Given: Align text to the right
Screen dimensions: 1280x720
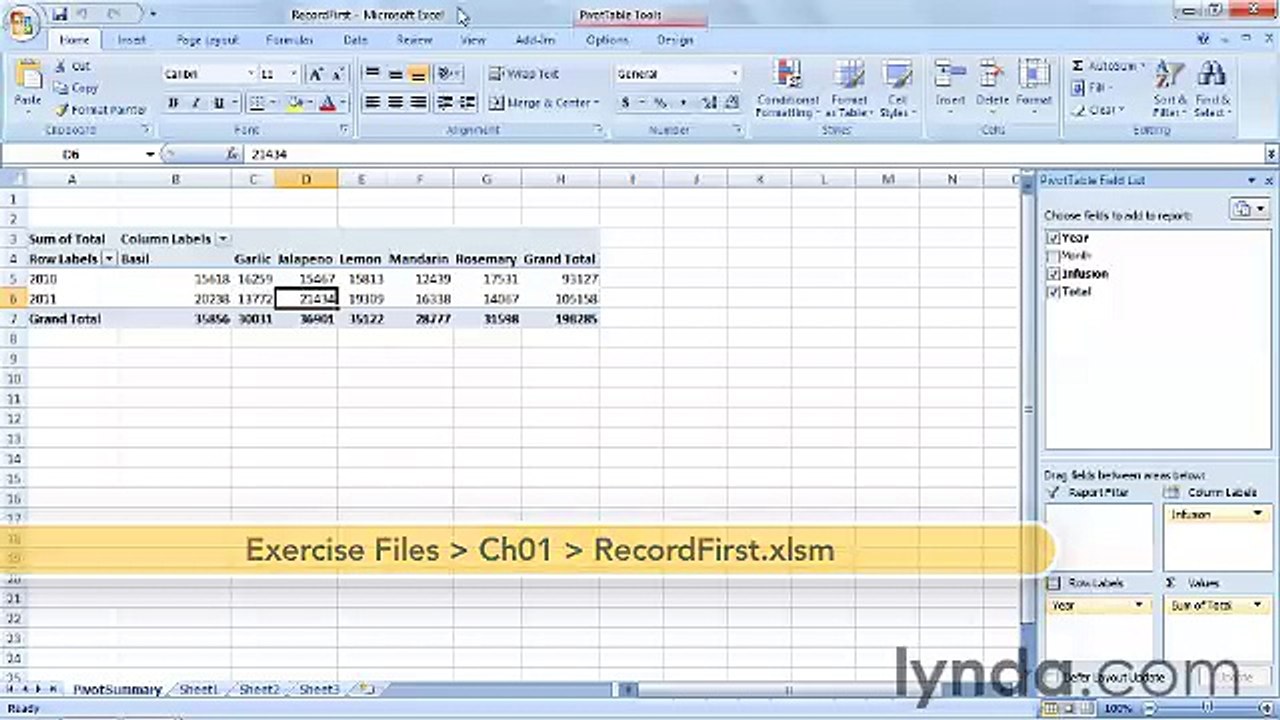Looking at the screenshot, I should coord(418,103).
